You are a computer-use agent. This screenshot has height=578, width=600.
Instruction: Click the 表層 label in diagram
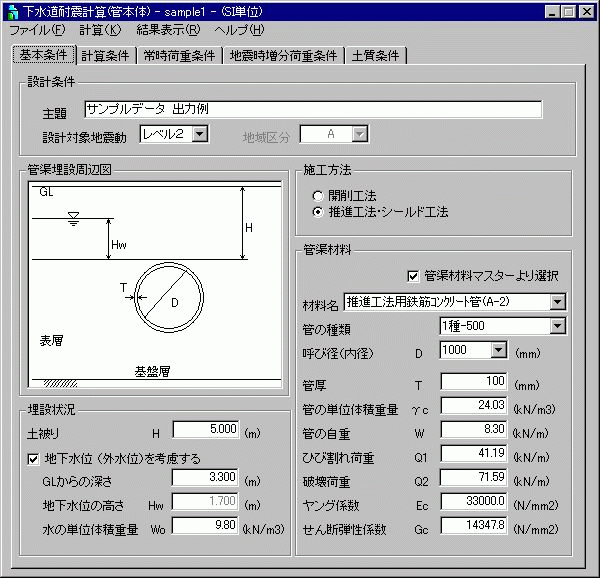tap(51, 340)
